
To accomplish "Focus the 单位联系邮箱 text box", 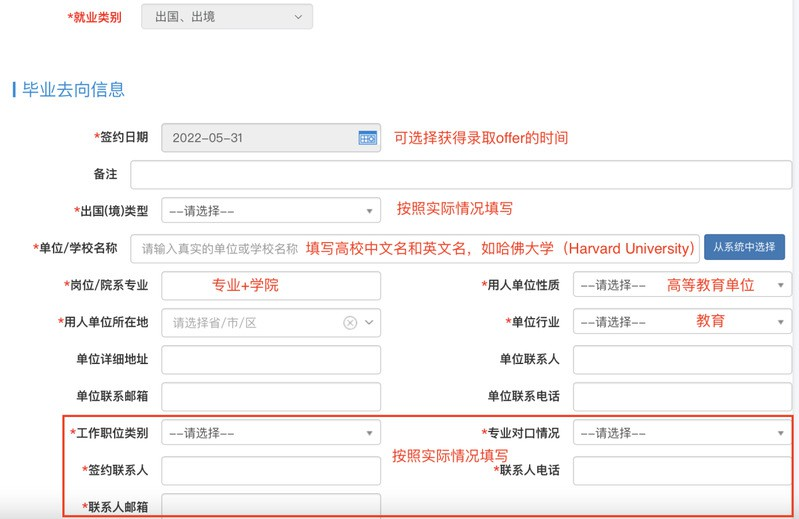I will [x=271, y=397].
